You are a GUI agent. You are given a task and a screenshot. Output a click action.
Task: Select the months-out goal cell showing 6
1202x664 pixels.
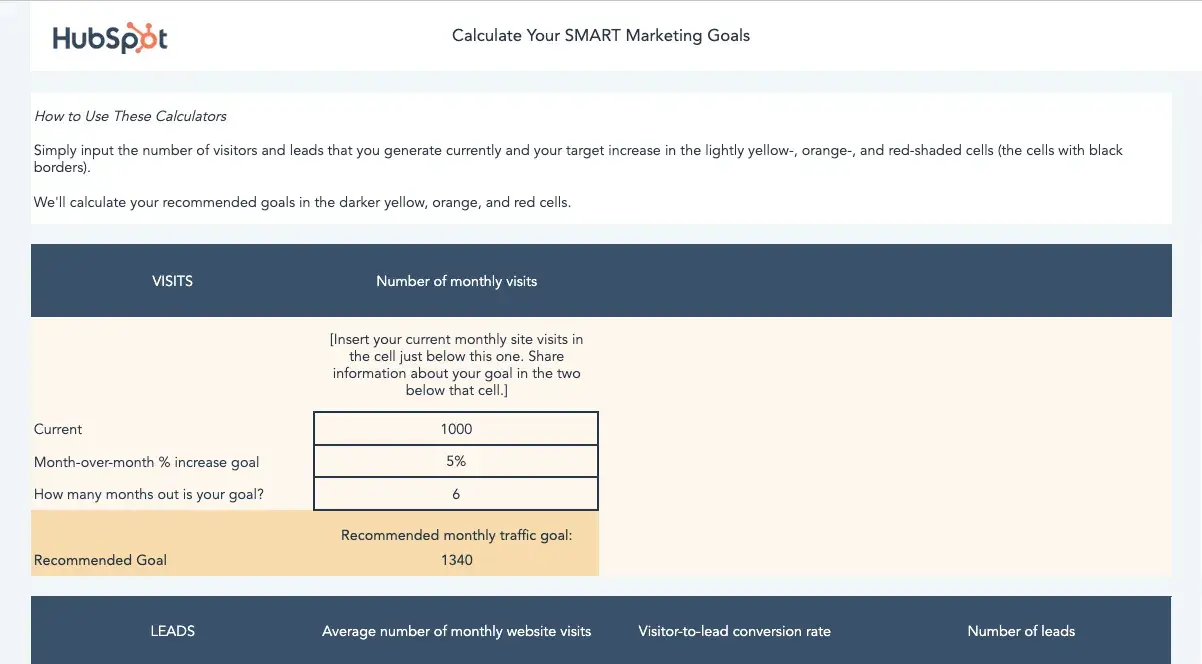coord(456,494)
